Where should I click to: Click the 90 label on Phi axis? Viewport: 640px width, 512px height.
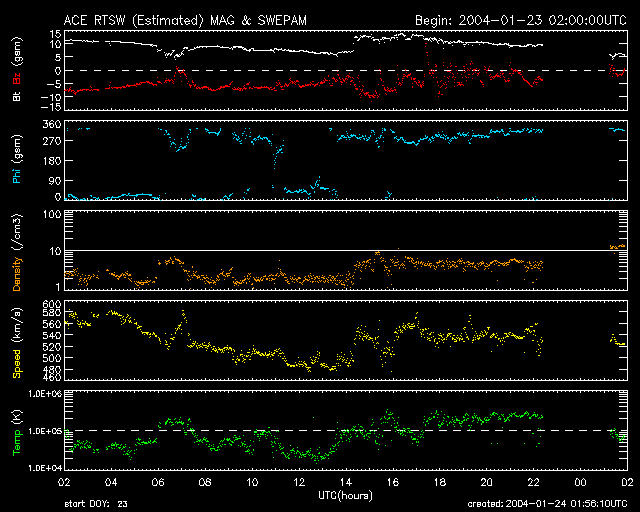click(x=55, y=180)
